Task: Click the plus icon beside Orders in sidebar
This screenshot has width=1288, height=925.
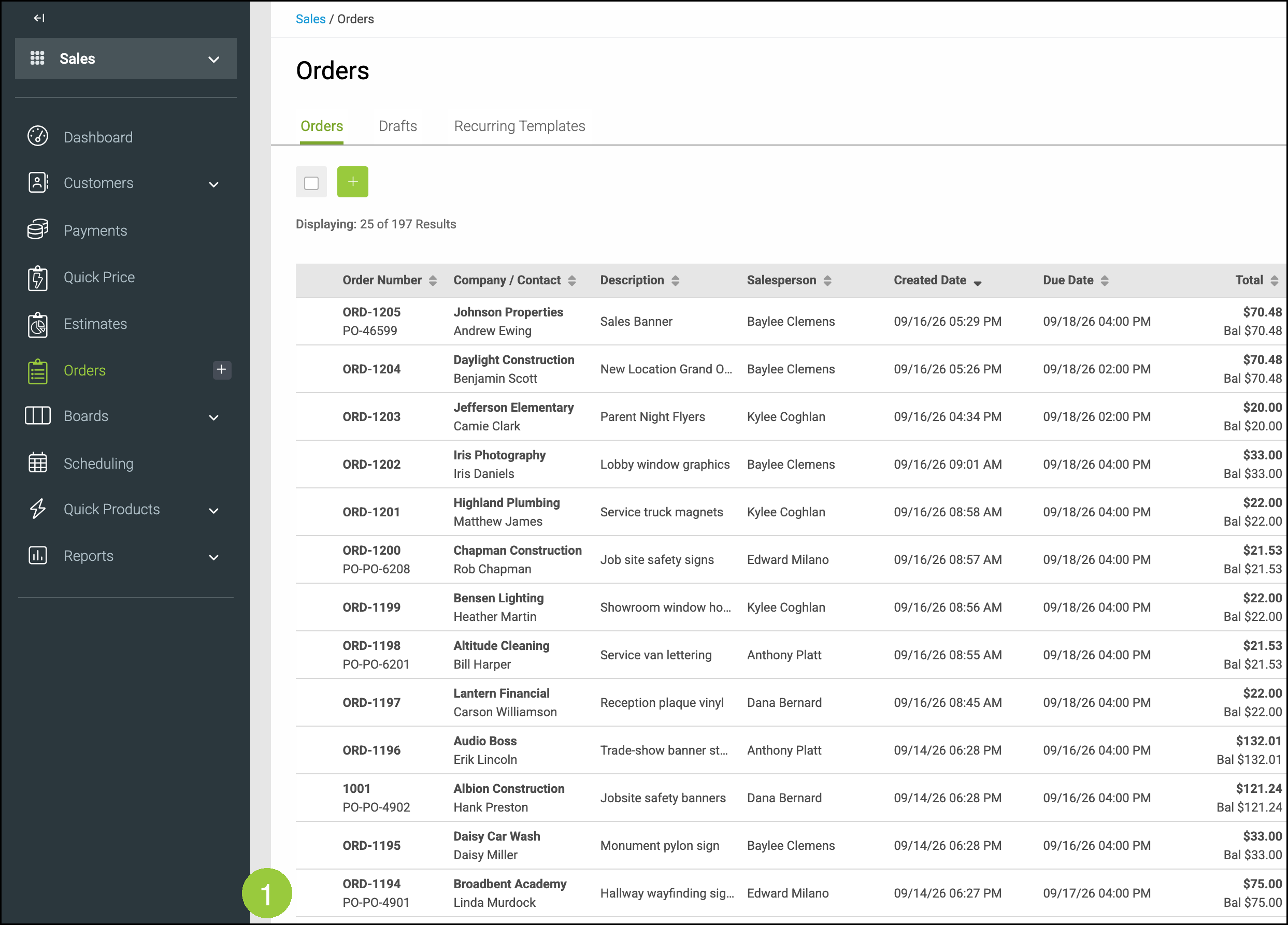Action: 221,370
